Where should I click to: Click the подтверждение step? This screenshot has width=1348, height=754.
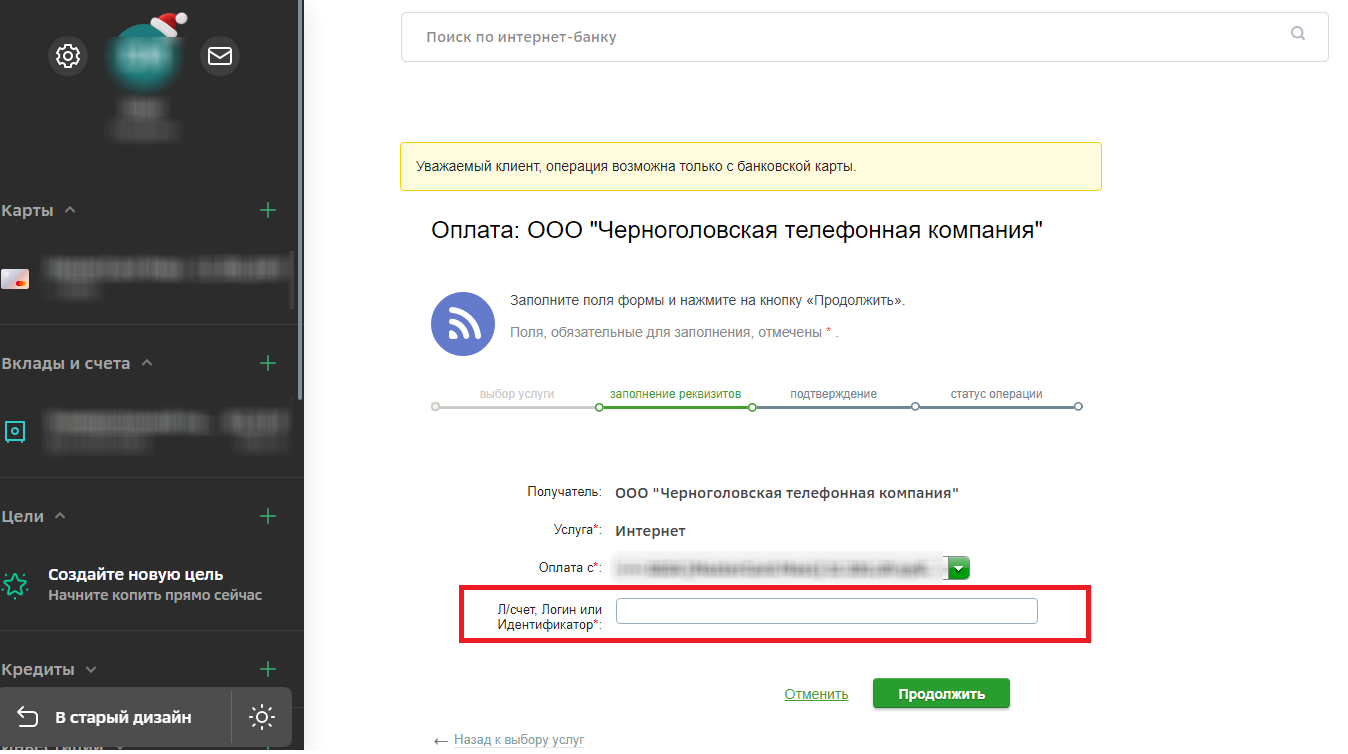833,394
